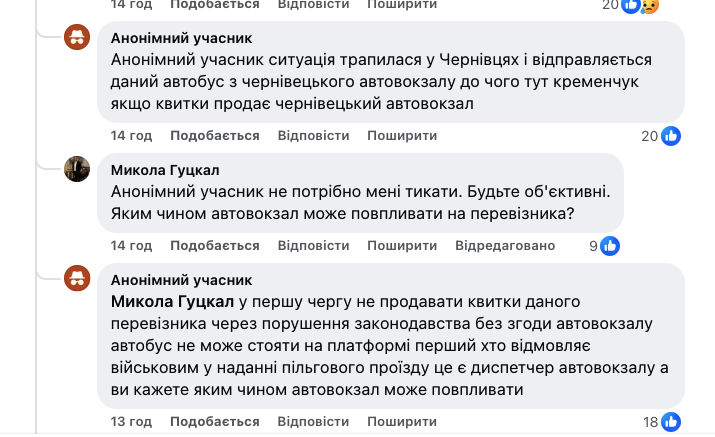Image resolution: width=715 pixels, height=437 pixels.
Task: Share Микола Гуцкал's comment via Поширити
Action: coord(402,245)
